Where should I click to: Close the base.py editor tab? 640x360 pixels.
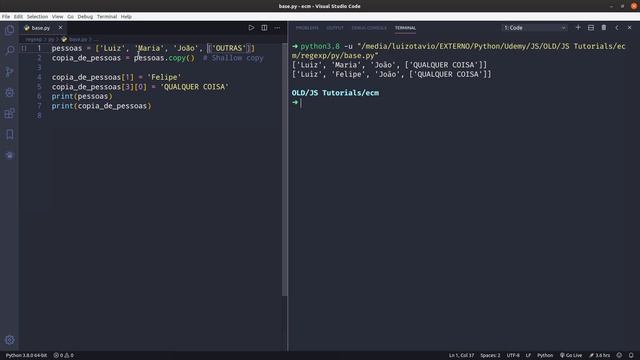60,28
